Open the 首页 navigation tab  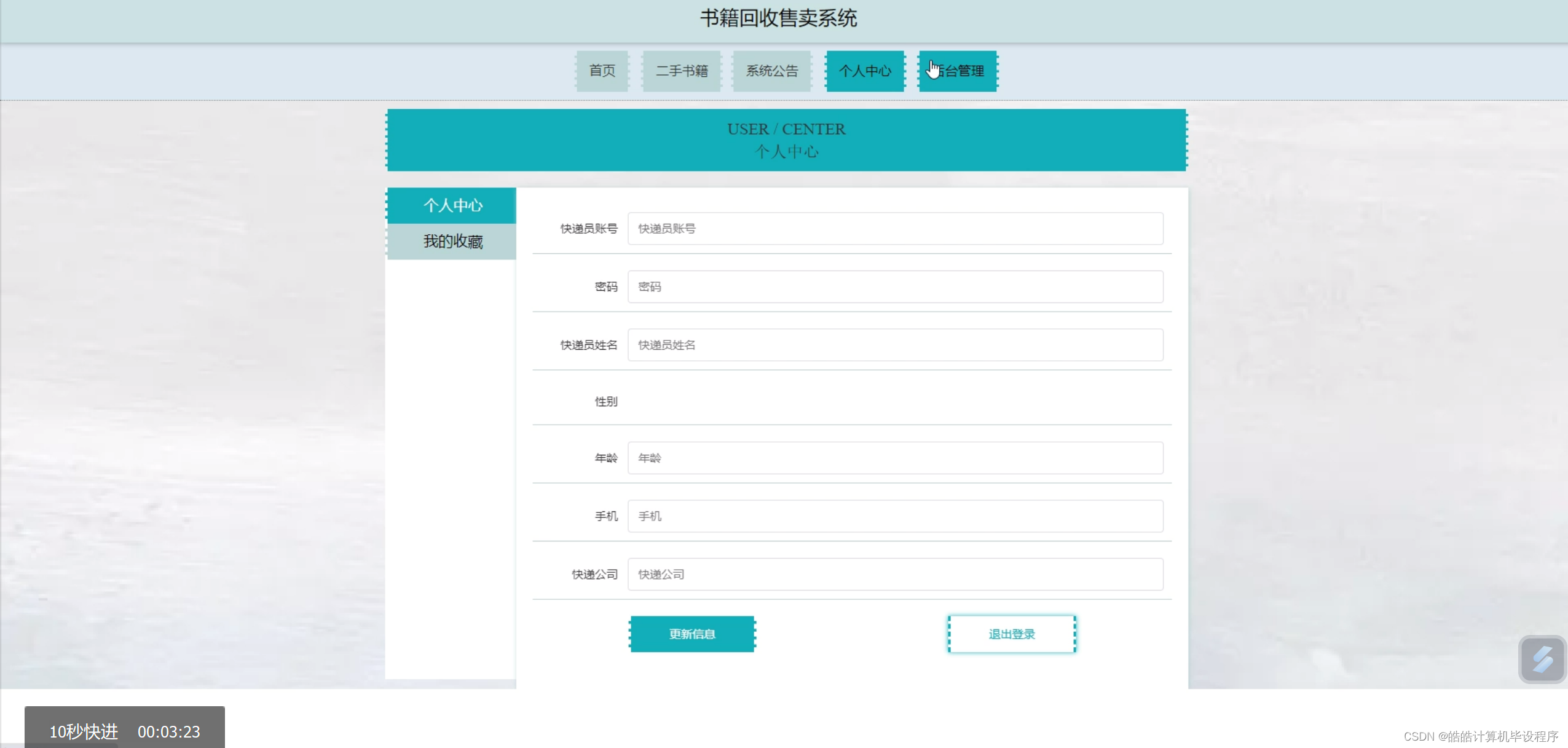click(x=602, y=71)
